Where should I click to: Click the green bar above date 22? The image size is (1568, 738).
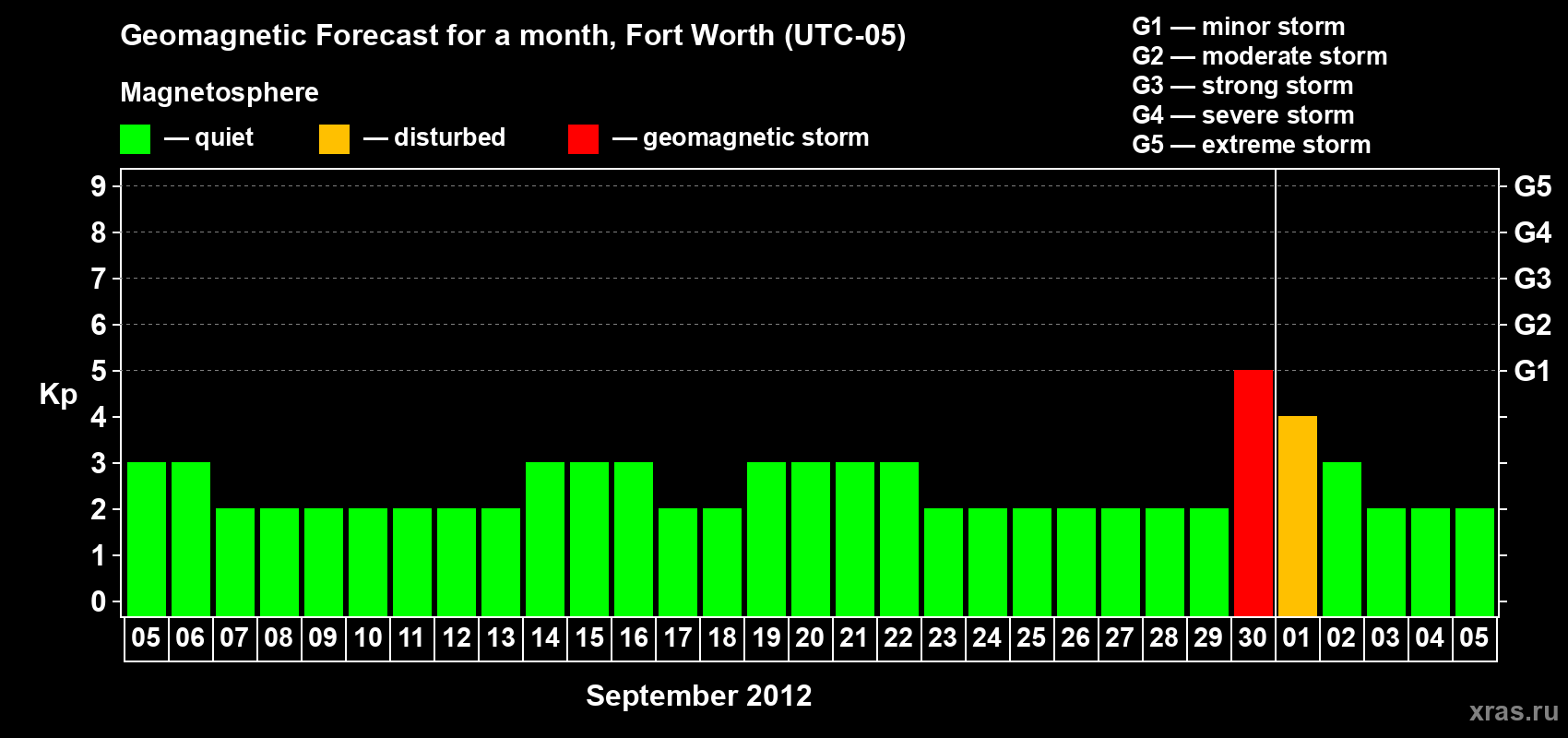(x=899, y=539)
